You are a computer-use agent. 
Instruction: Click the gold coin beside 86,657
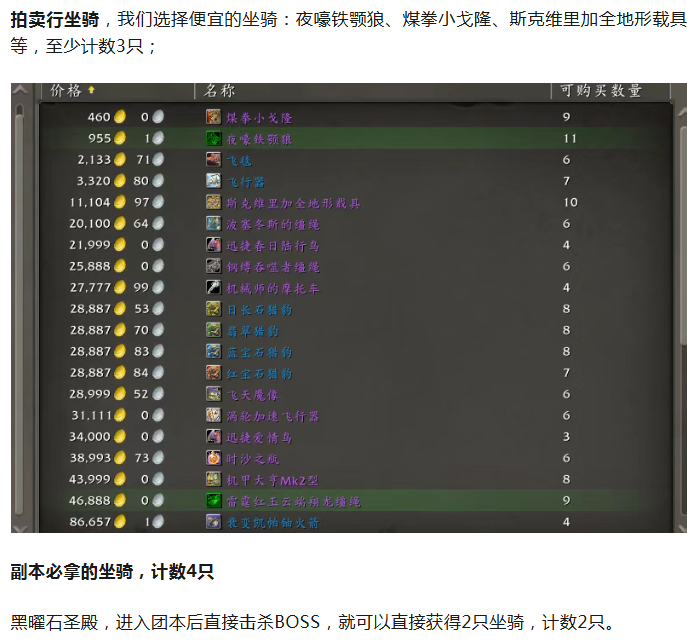[x=120, y=522]
